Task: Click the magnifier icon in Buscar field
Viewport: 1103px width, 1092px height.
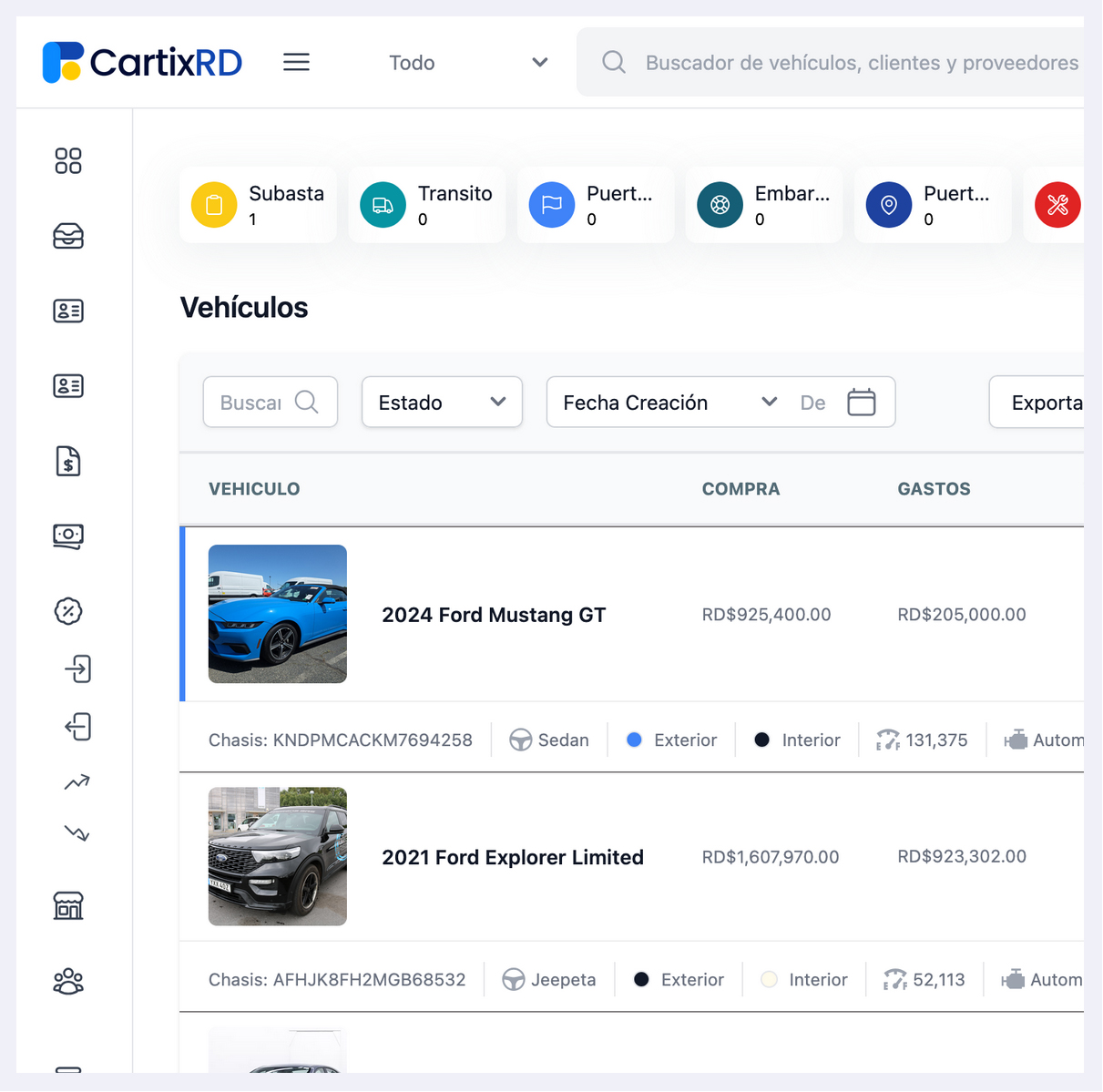Action: pyautogui.click(x=307, y=402)
